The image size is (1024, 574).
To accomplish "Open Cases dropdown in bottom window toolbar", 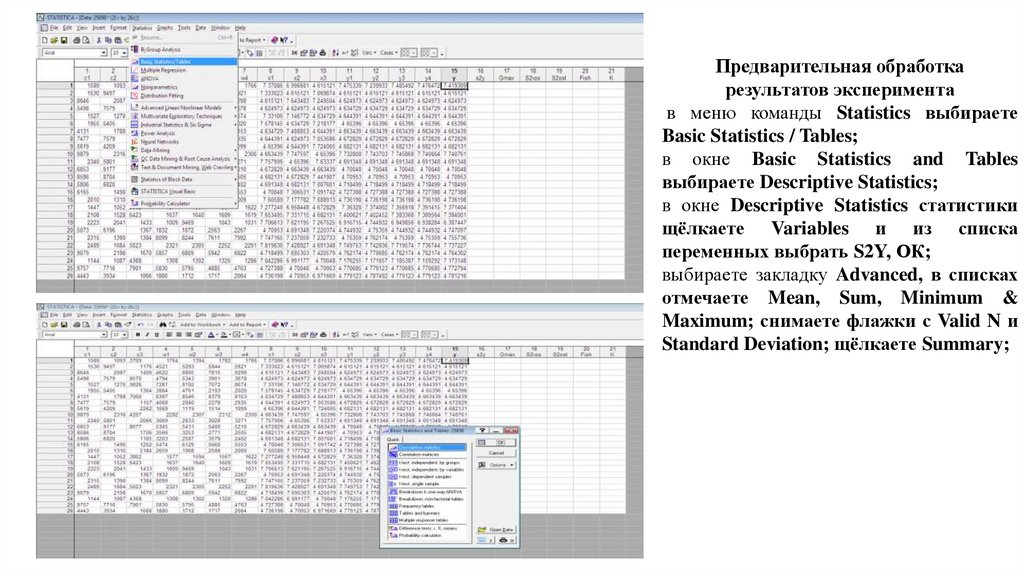I will [x=389, y=334].
